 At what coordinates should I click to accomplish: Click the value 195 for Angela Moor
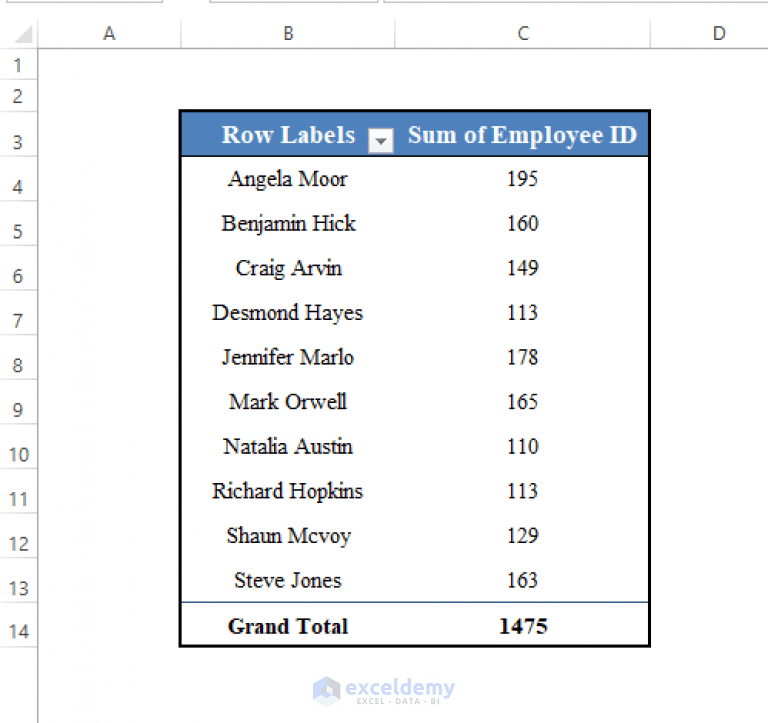pyautogui.click(x=522, y=179)
